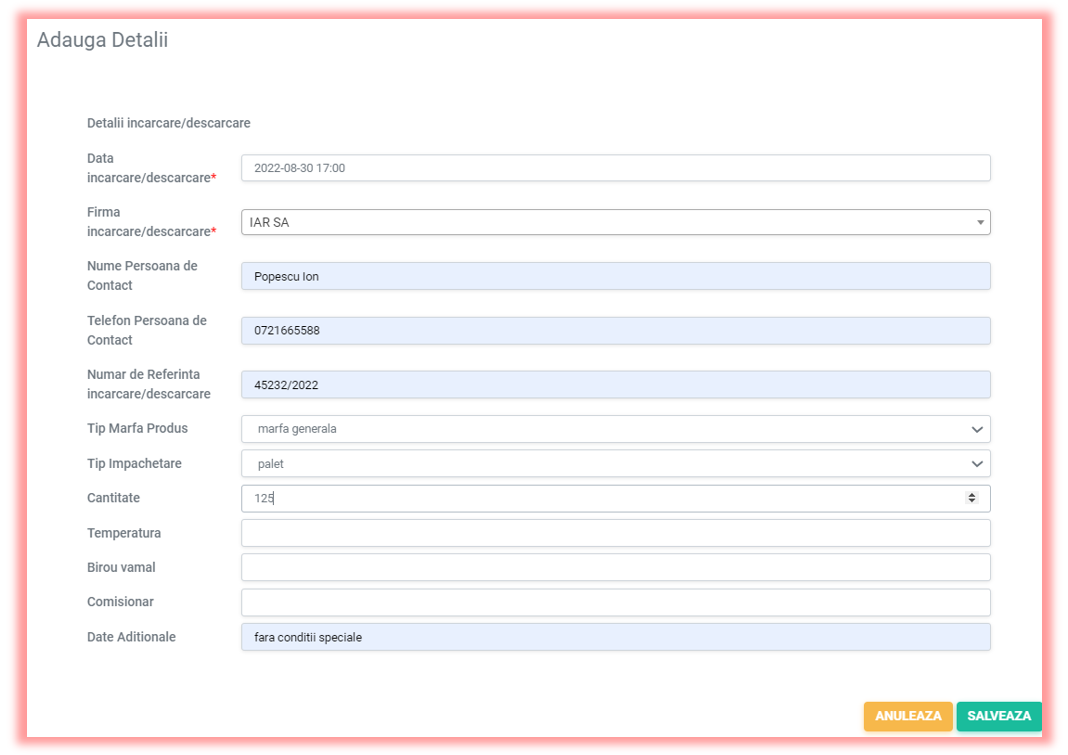The height and width of the screenshot is (755, 1068).
Task: Click the Tip Marfa Produs label
Action: pos(137,428)
